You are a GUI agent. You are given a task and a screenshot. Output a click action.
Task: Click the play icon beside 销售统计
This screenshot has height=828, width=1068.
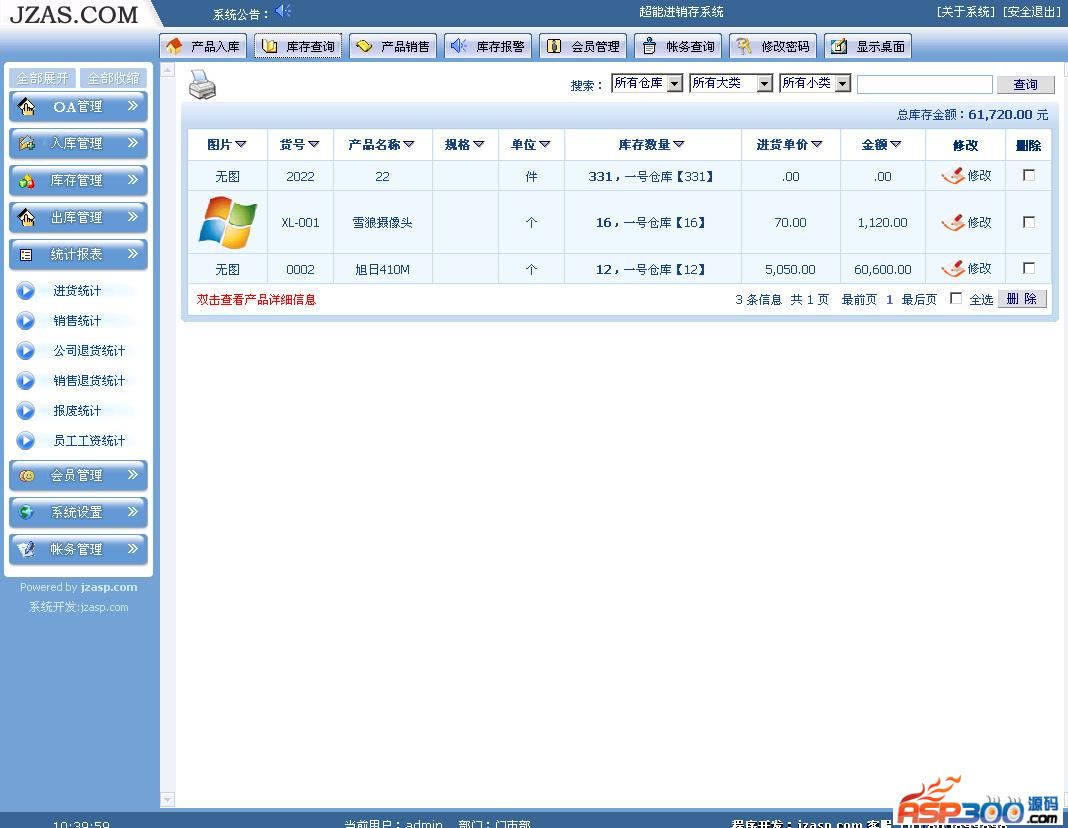point(25,321)
